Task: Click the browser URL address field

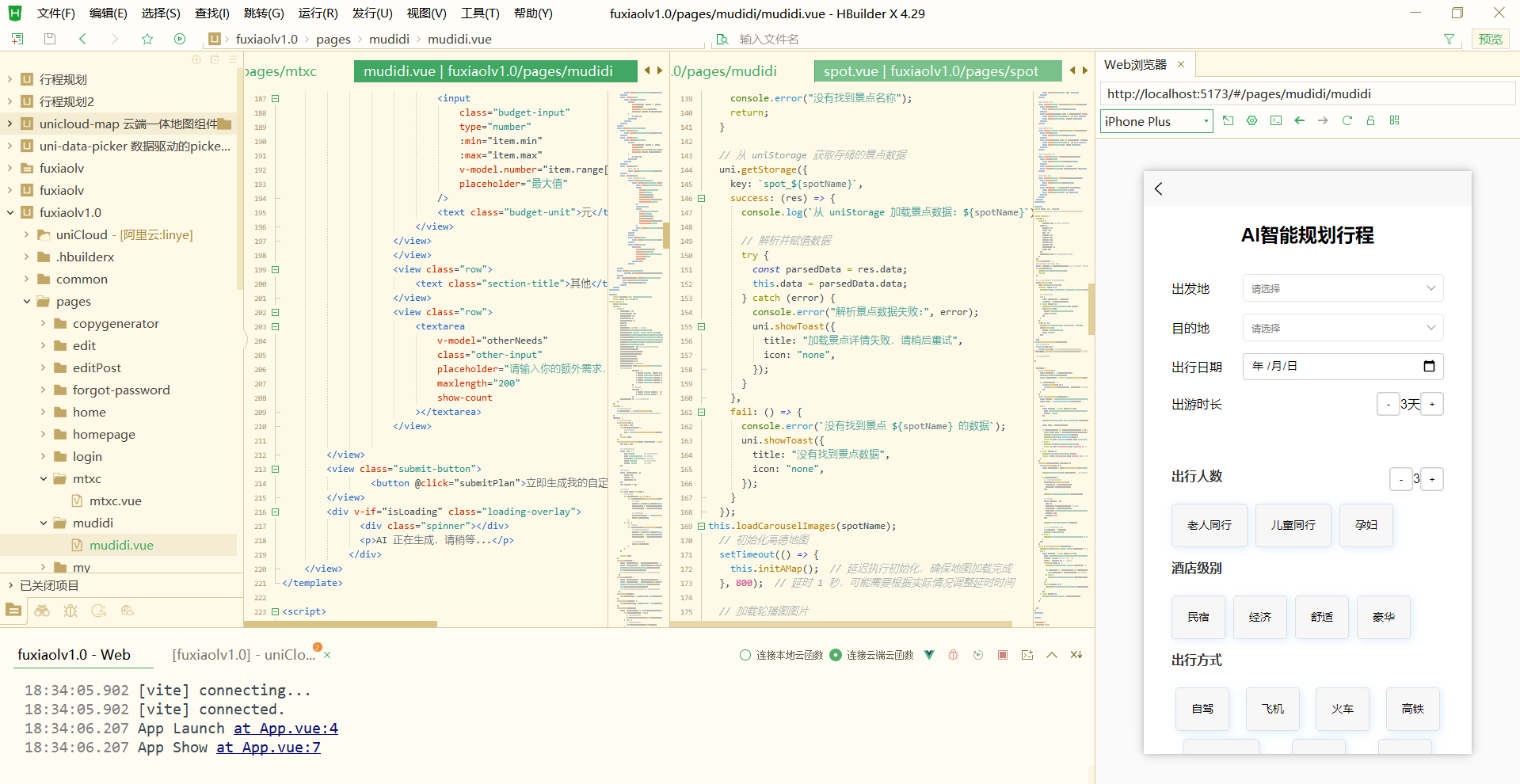Action: click(x=1307, y=93)
